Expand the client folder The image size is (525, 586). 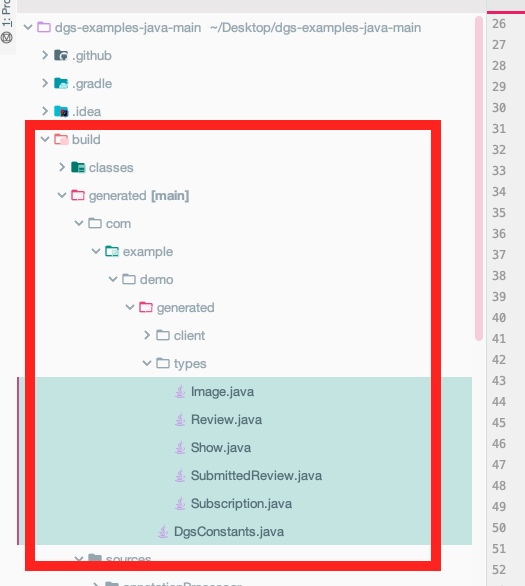click(x=147, y=335)
